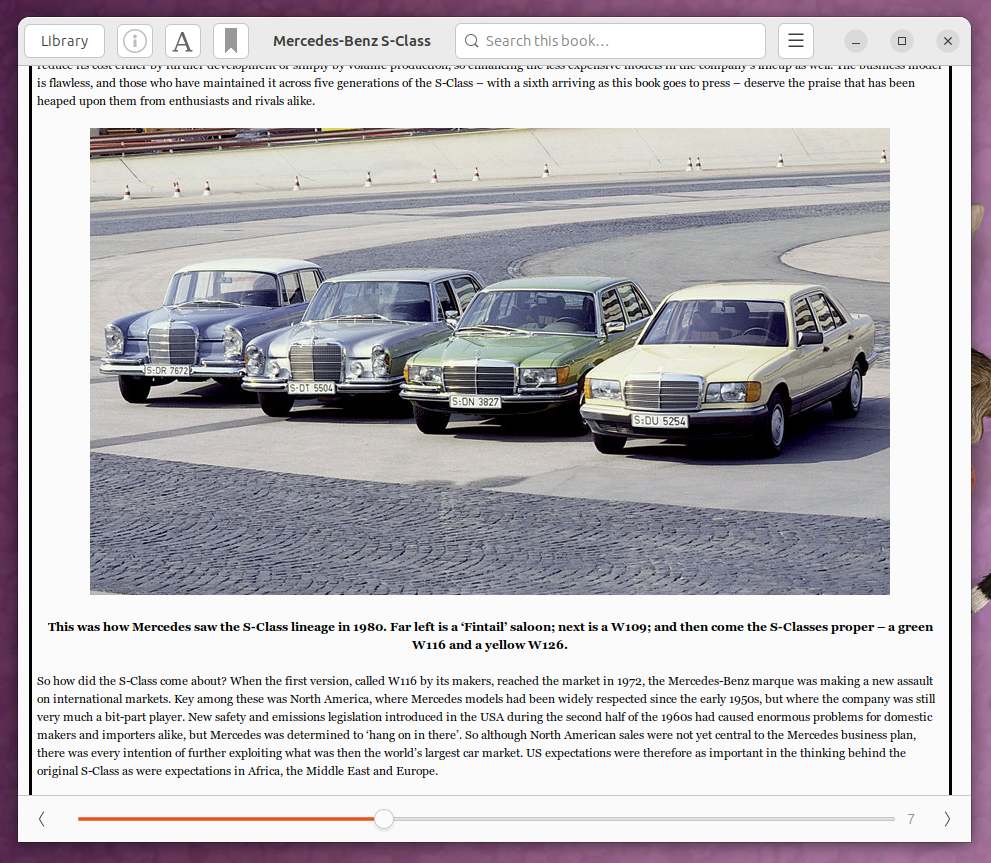Minimize the book reader window
The height and width of the screenshot is (863, 991).
tap(856, 41)
